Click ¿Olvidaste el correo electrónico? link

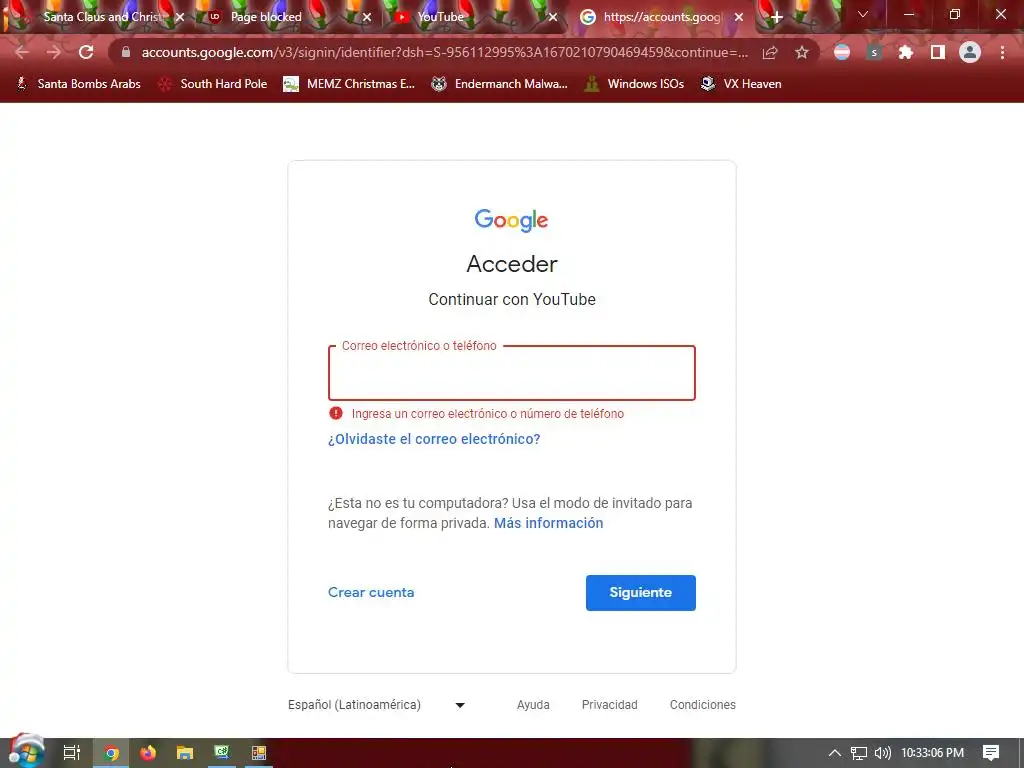[x=434, y=439]
